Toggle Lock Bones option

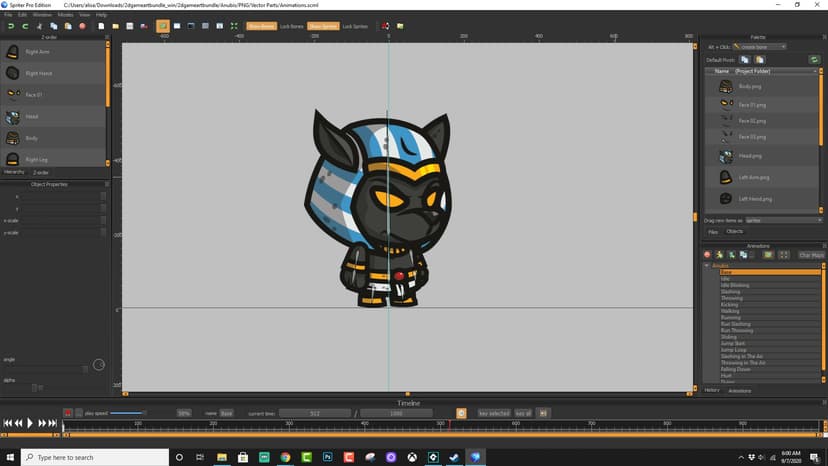pos(291,26)
